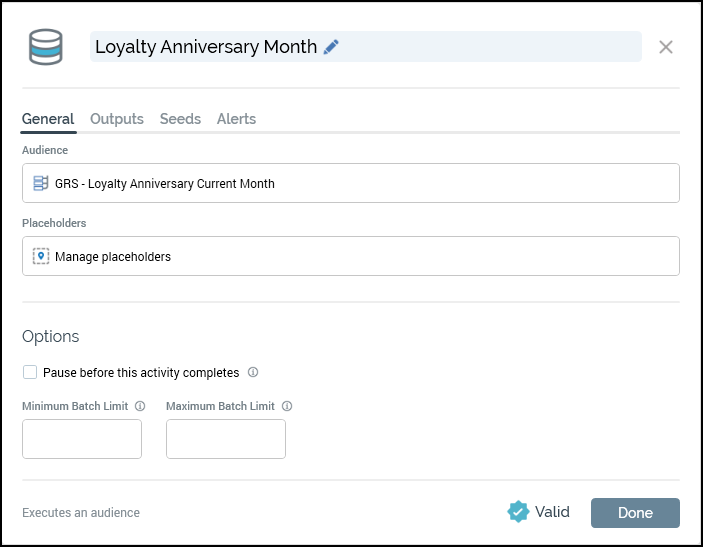
Task: Click the audience database icon in header
Action: (46, 47)
